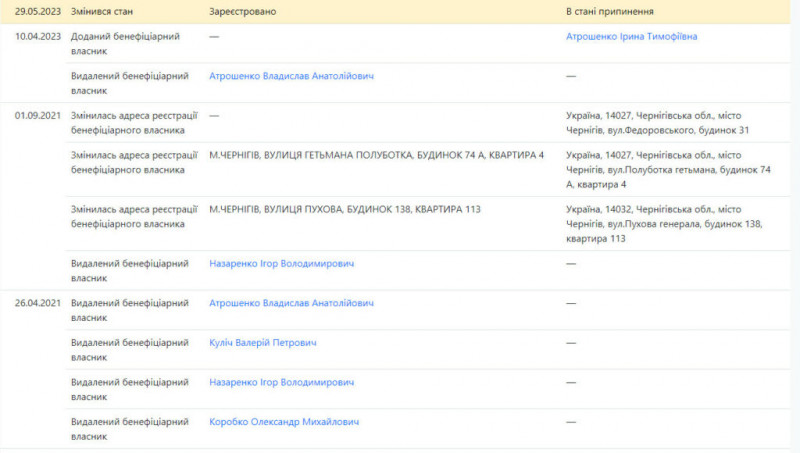
Task: Click new address 'вул.Пухова генерала, будинок 138'
Action: coord(664,224)
